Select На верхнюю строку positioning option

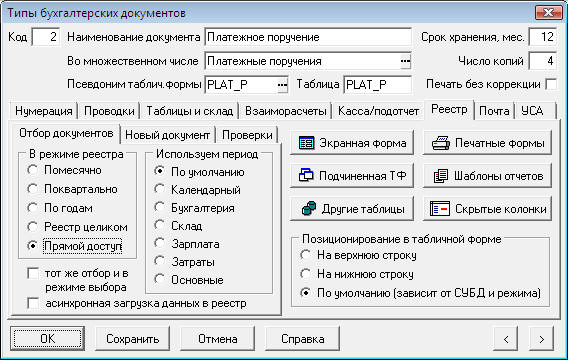pos(305,255)
